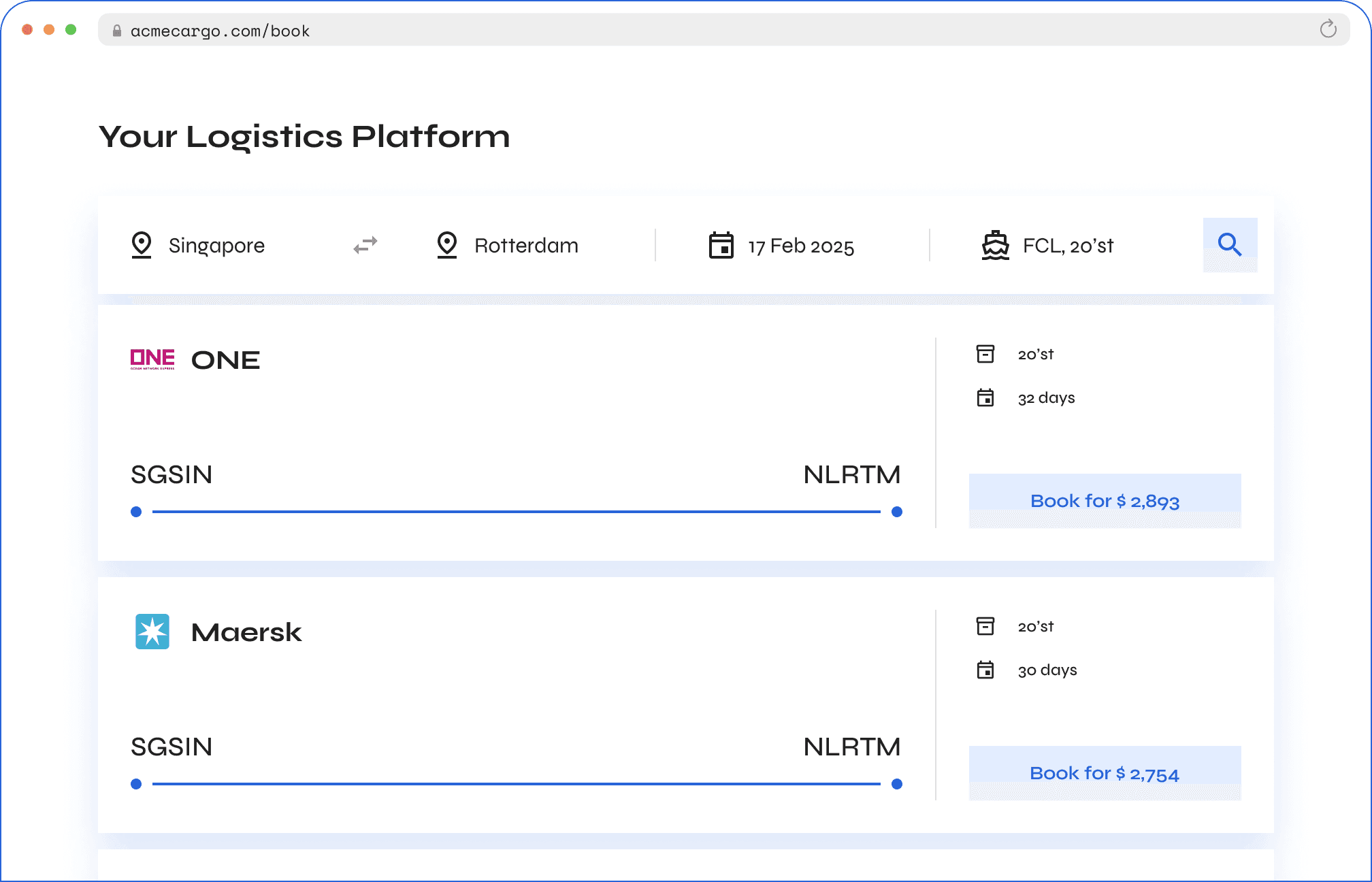This screenshot has width=1372, height=882.
Task: Open the FCL, 20'st container type selector
Action: point(1047,245)
